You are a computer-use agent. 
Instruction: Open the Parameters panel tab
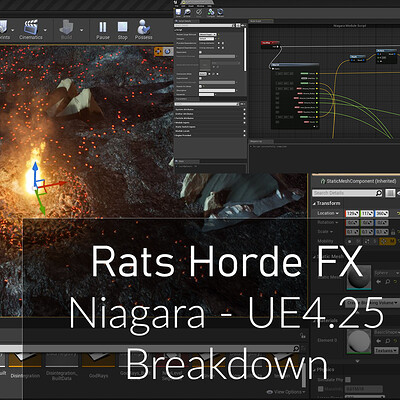(x=186, y=99)
